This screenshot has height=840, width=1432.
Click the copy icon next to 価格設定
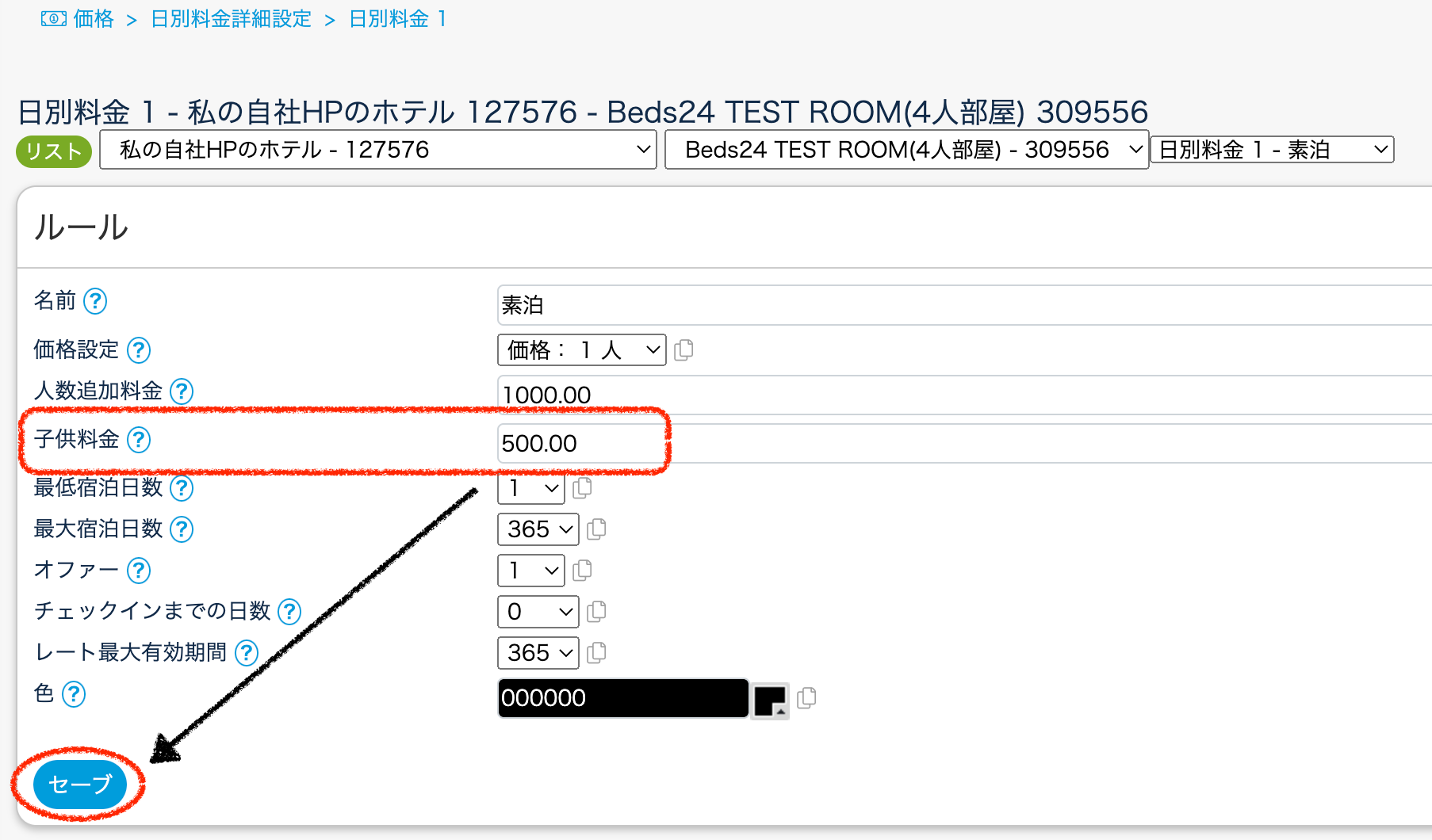(x=684, y=349)
